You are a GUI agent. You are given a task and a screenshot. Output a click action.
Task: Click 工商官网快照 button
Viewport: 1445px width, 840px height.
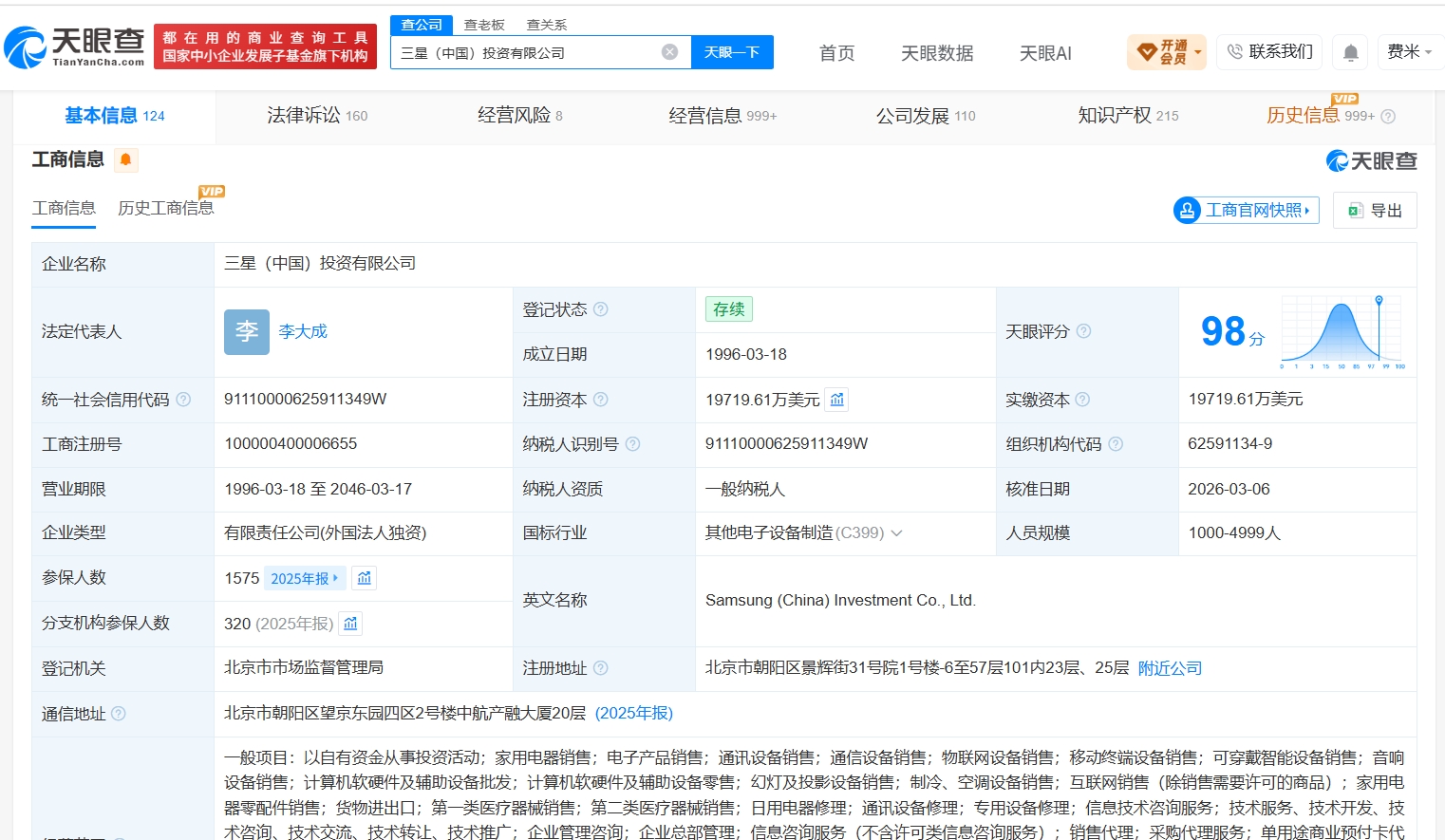pyautogui.click(x=1247, y=210)
